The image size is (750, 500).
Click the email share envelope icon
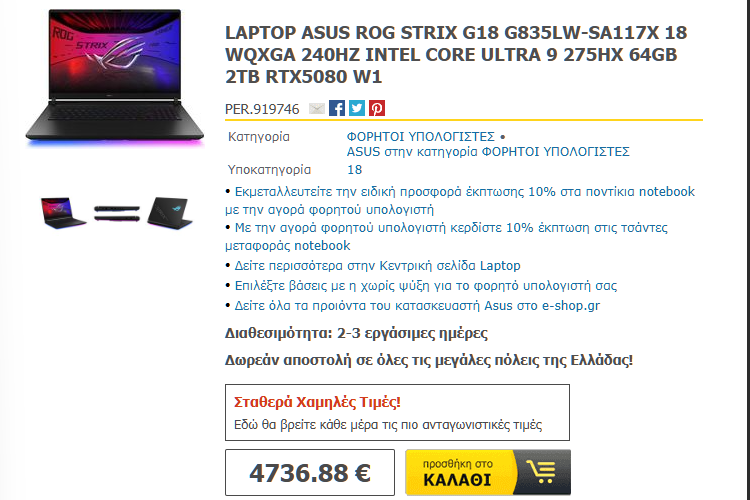point(317,109)
